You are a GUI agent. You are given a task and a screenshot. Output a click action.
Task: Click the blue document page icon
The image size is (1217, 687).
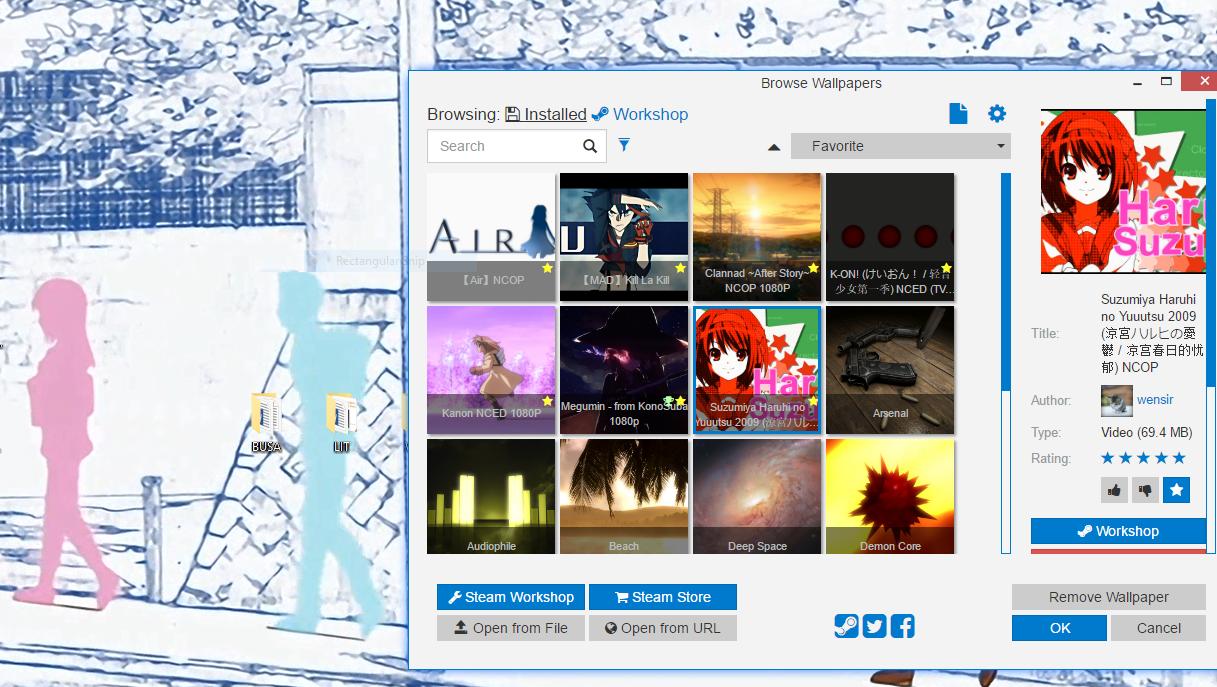[x=958, y=114]
